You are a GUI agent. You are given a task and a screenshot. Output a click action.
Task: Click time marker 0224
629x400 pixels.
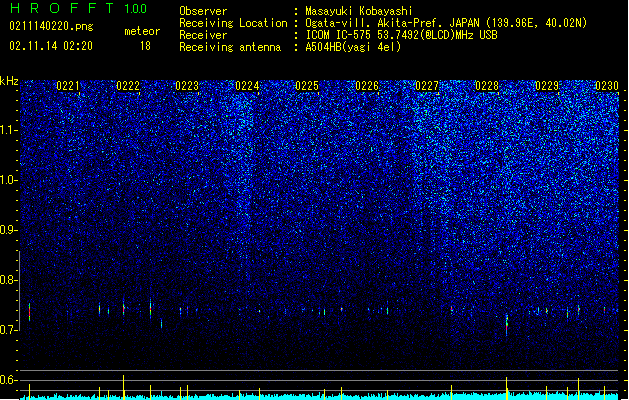(247, 86)
